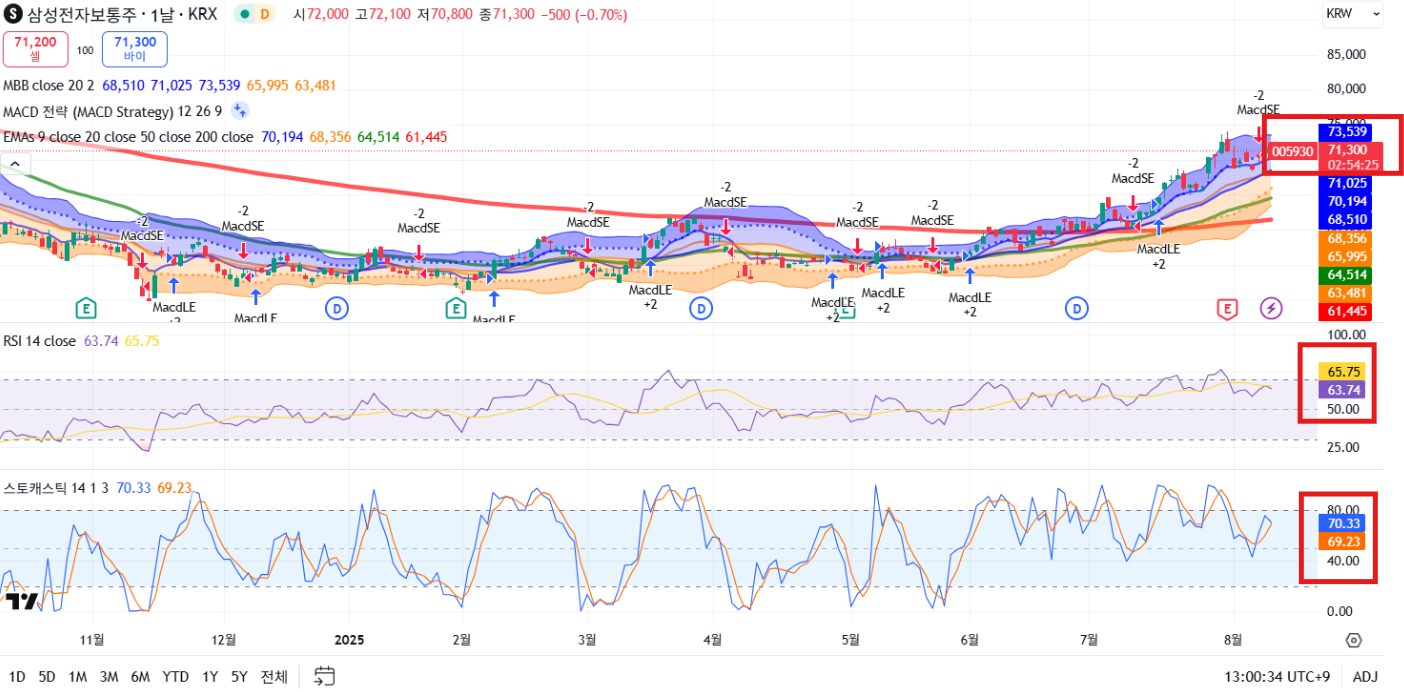Click the dividend D marker above 4월
The height and width of the screenshot is (692, 1404).
click(x=701, y=308)
